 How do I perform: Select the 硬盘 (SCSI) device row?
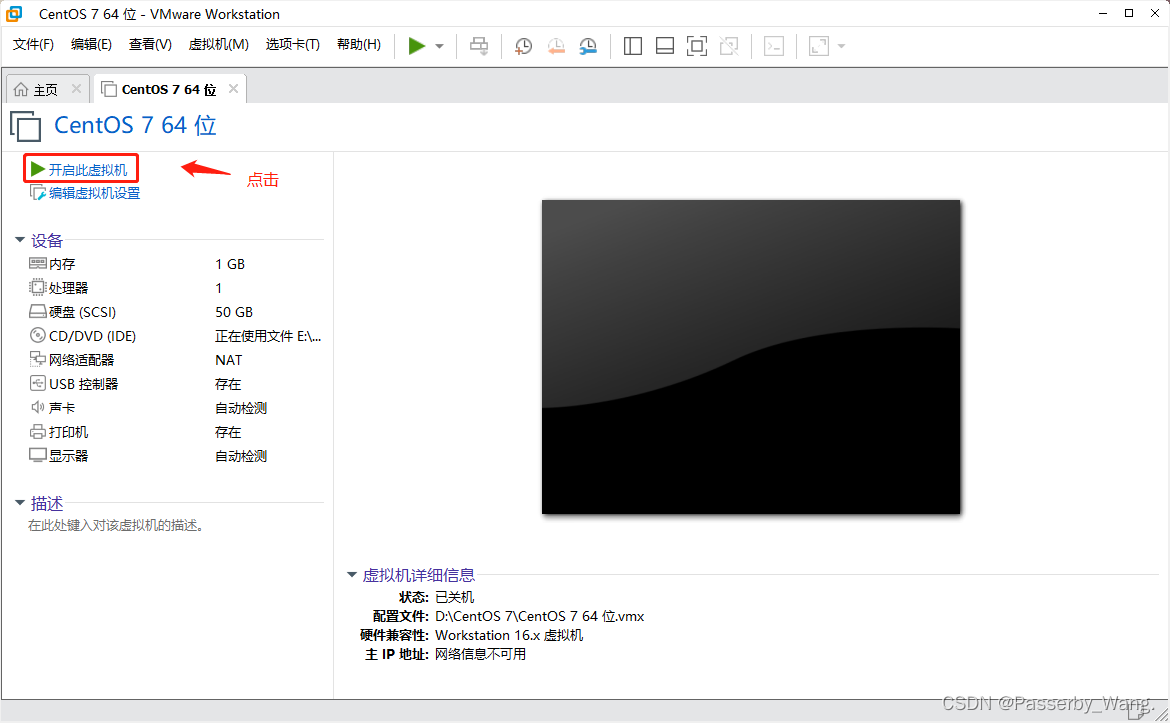(175, 312)
